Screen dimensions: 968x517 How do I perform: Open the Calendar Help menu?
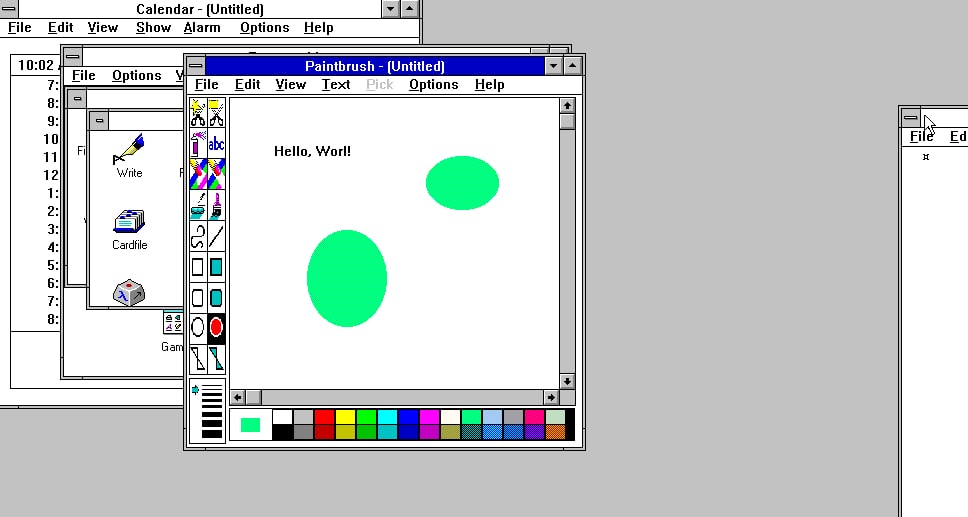(319, 28)
